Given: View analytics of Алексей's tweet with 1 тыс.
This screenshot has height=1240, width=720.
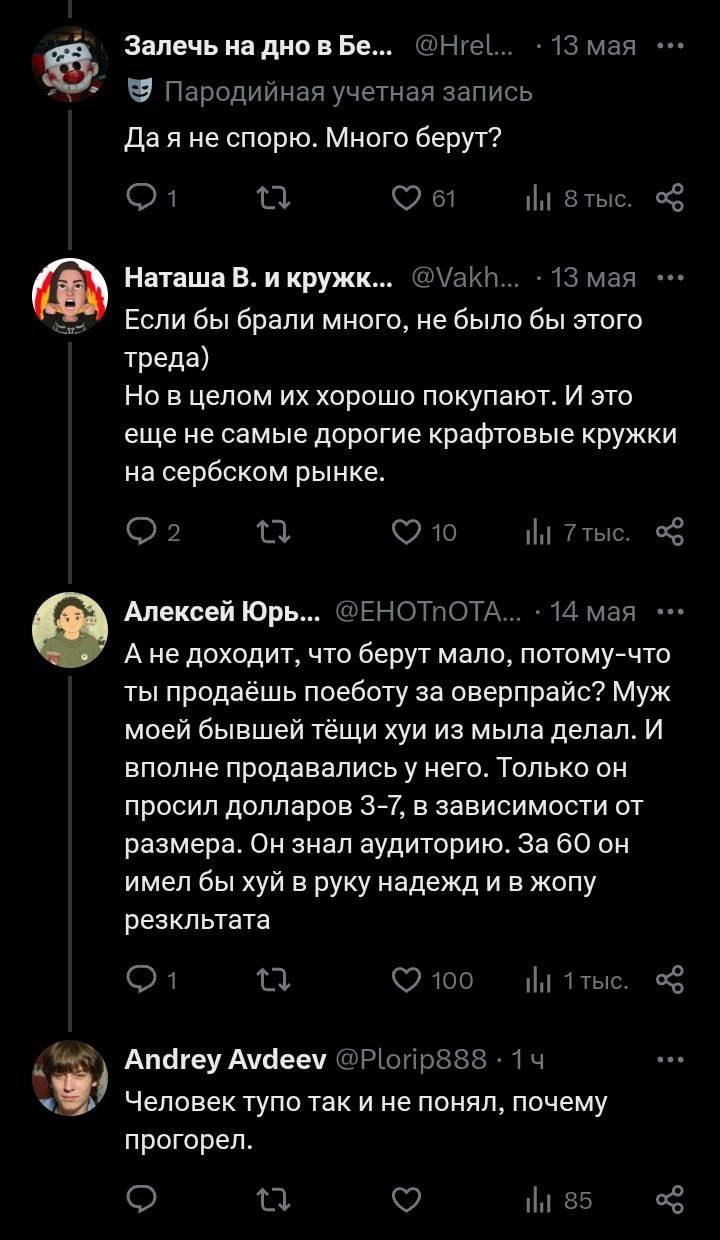Looking at the screenshot, I should (540, 980).
